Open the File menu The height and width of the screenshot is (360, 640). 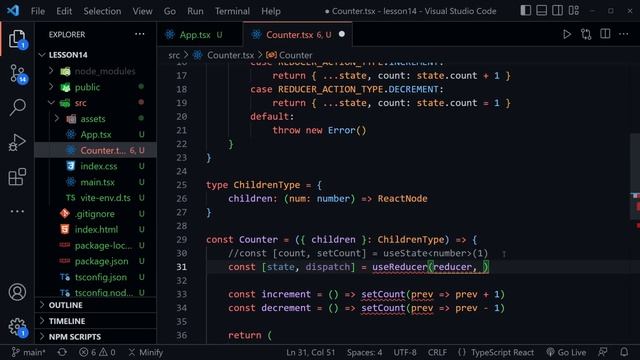pyautogui.click(x=38, y=11)
